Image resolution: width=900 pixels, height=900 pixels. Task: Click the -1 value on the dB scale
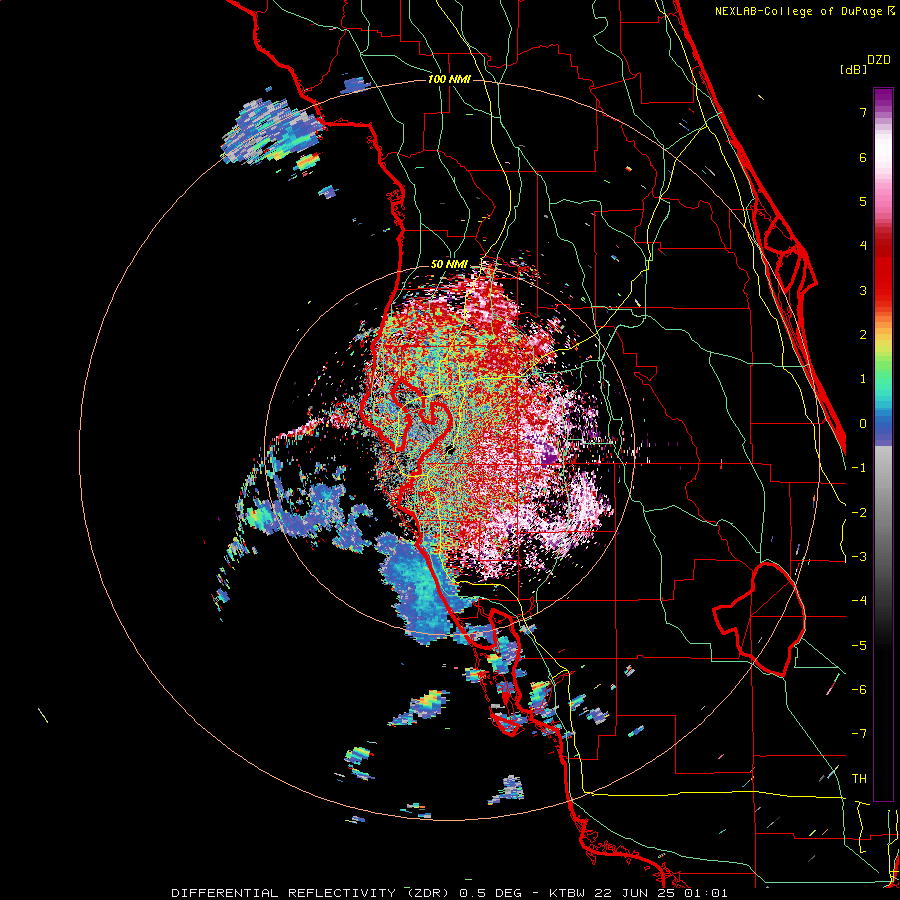point(859,468)
